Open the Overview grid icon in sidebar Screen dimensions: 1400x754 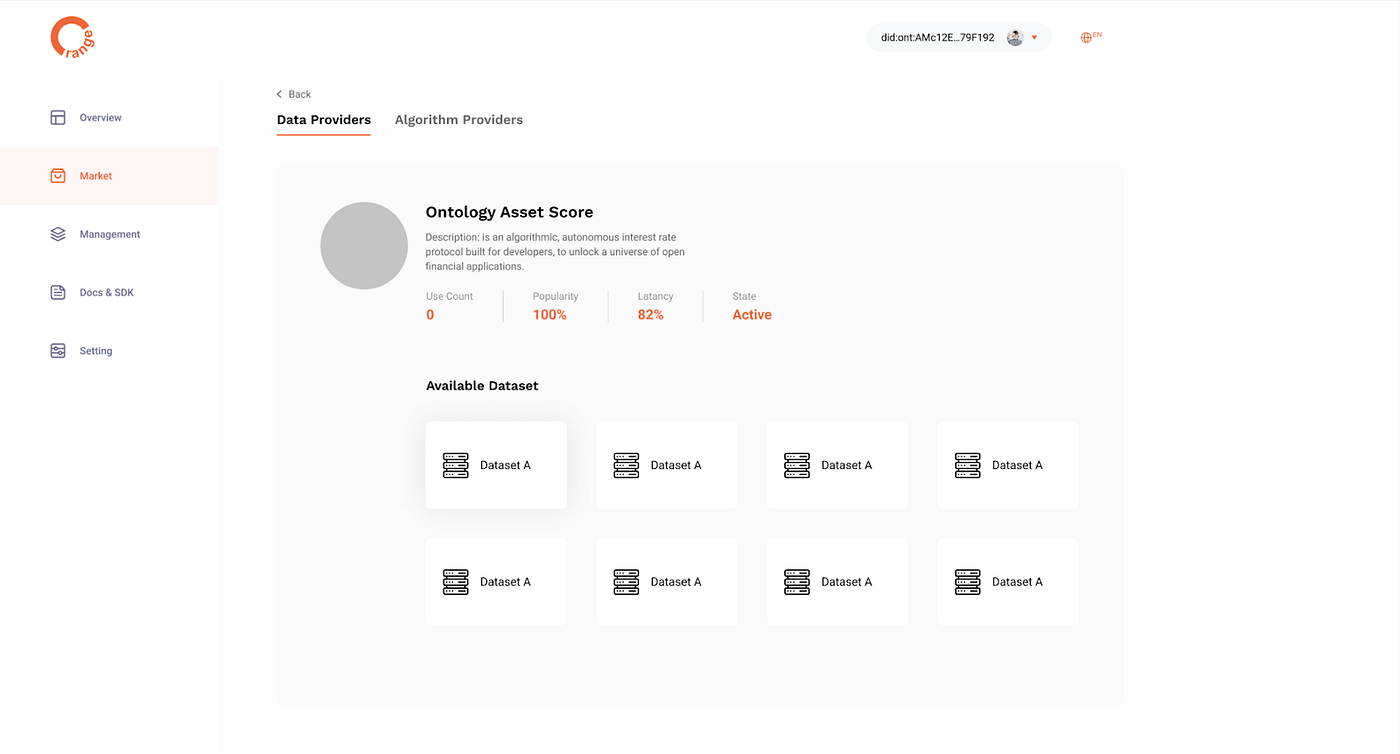58,117
